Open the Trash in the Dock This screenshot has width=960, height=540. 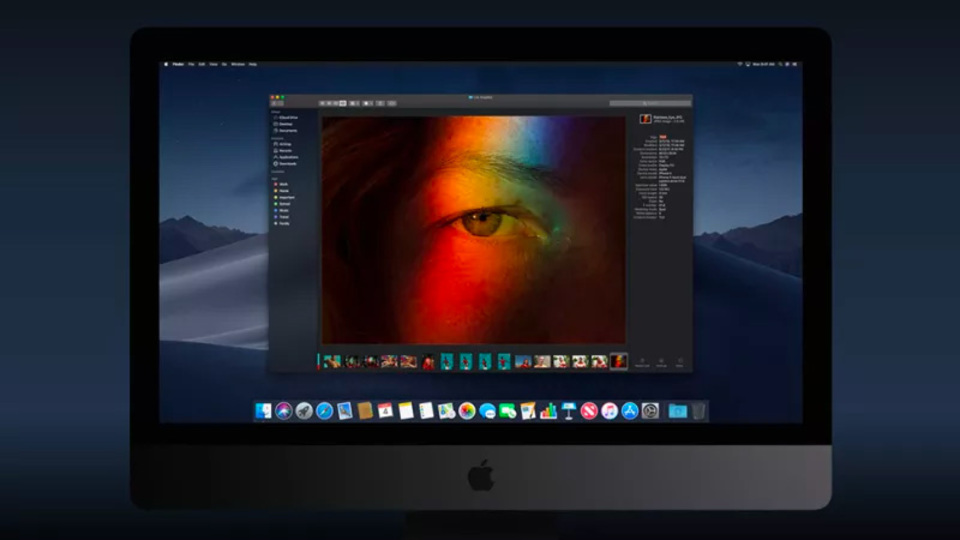click(x=698, y=411)
